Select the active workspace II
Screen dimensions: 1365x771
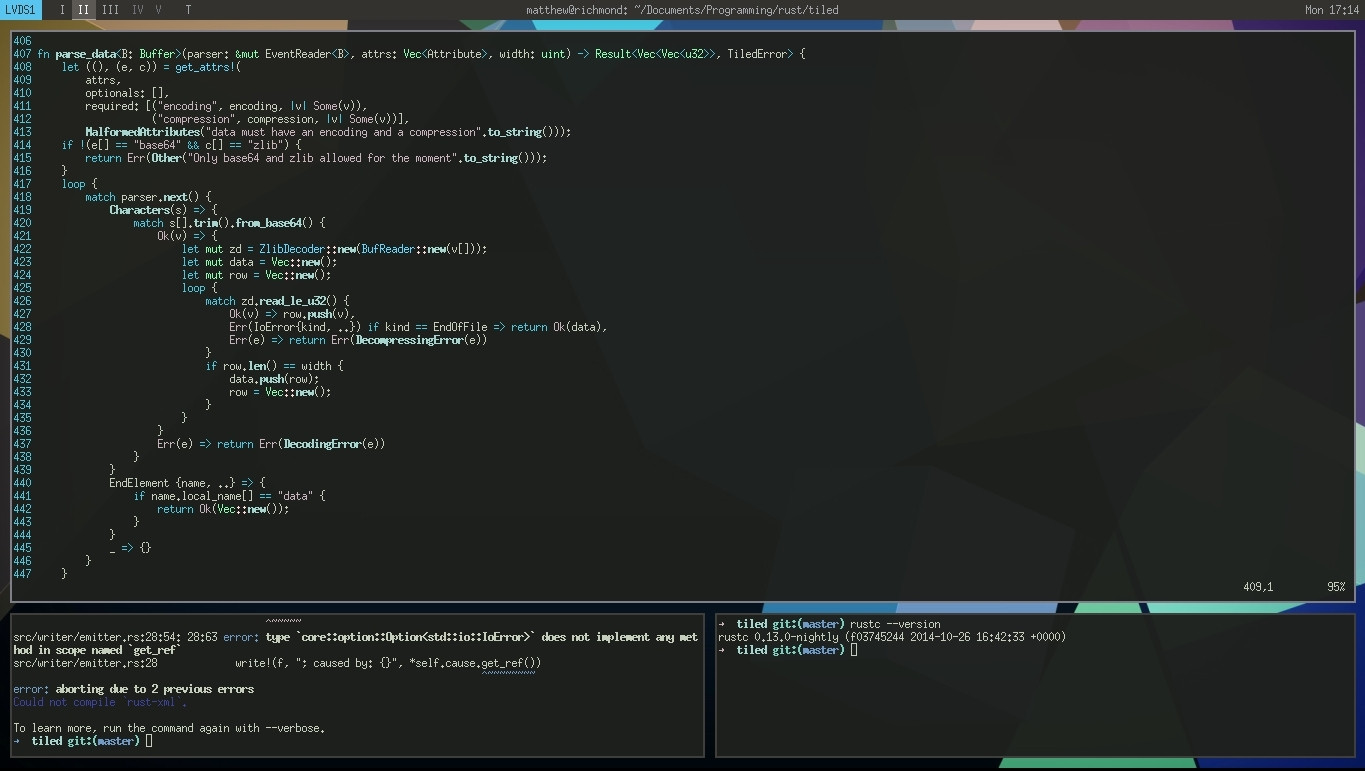(83, 10)
